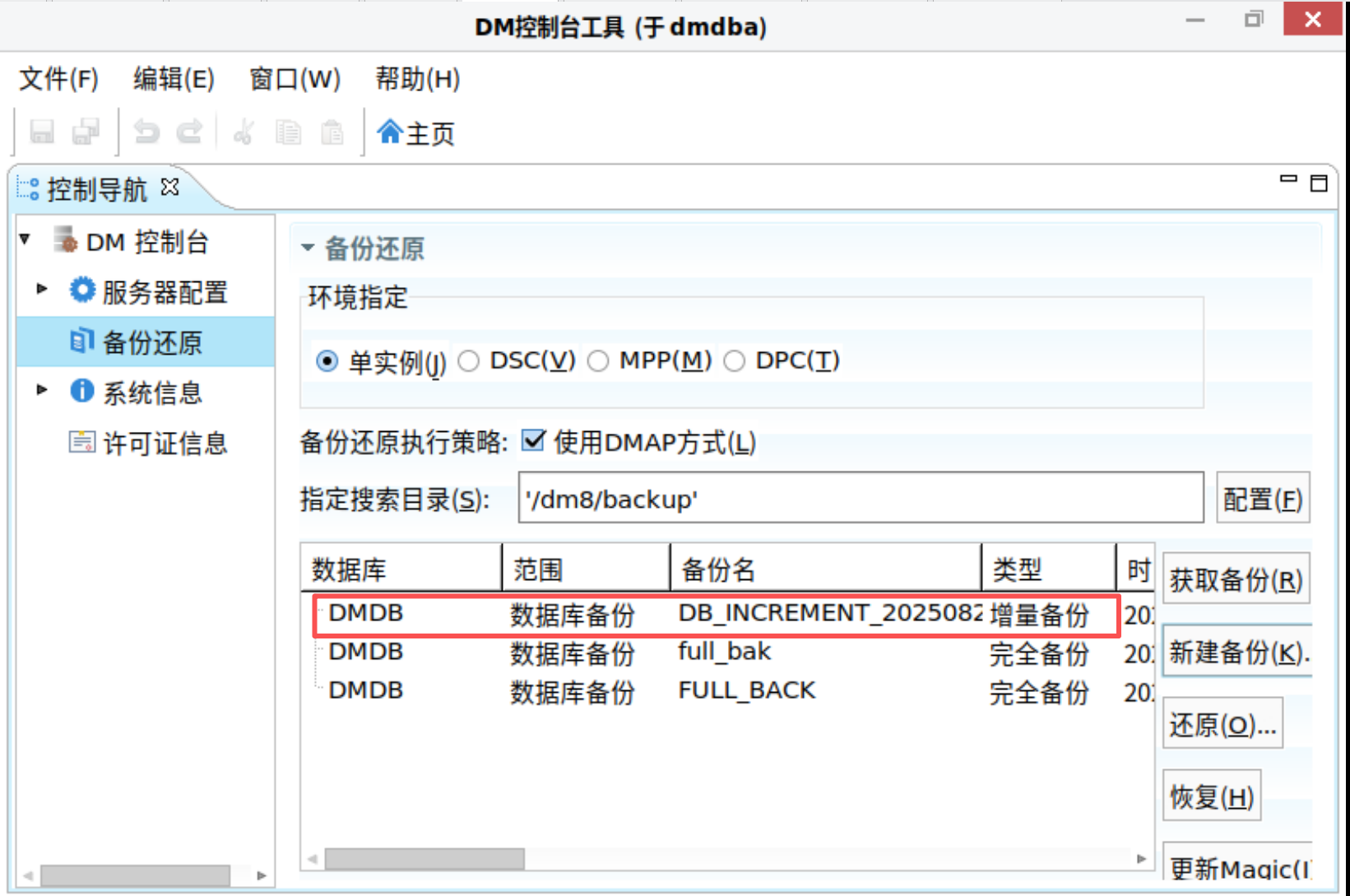1350x896 pixels.
Task: Click the Copy toolbar icon
Action: click(288, 132)
